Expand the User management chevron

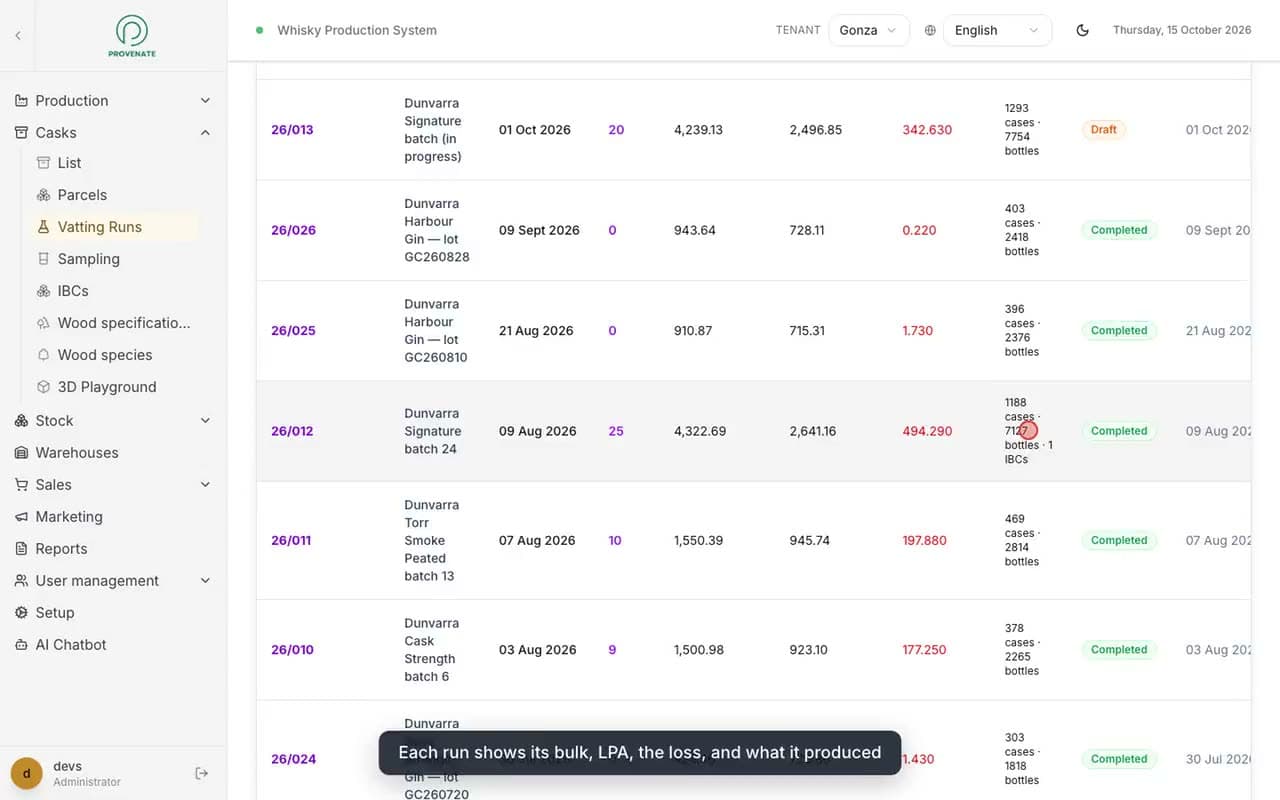click(x=205, y=581)
